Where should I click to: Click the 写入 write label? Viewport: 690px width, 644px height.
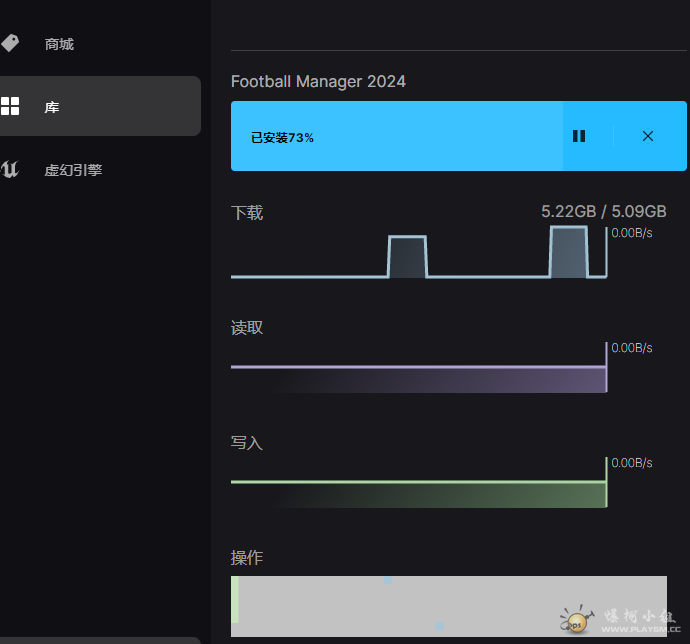pyautogui.click(x=247, y=442)
